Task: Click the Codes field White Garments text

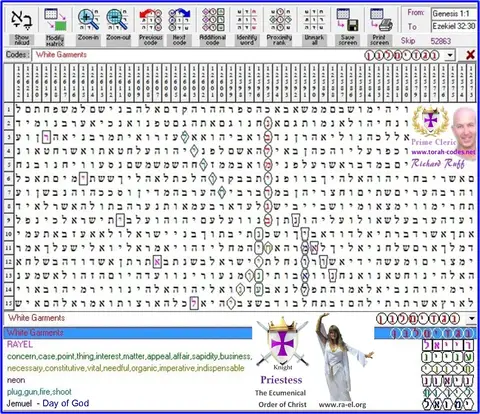Action: 61,55
